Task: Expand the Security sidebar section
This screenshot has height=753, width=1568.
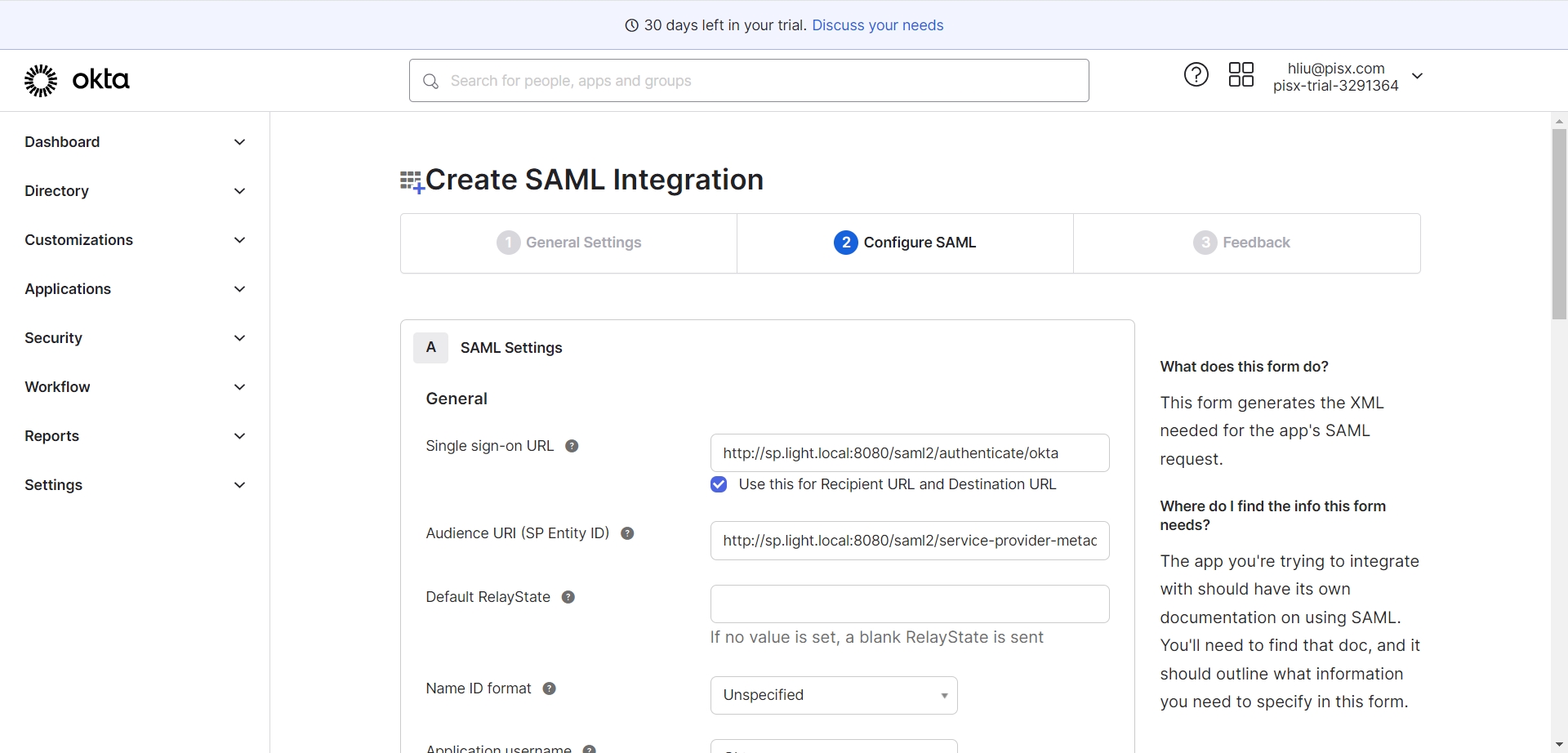Action: [x=135, y=338]
